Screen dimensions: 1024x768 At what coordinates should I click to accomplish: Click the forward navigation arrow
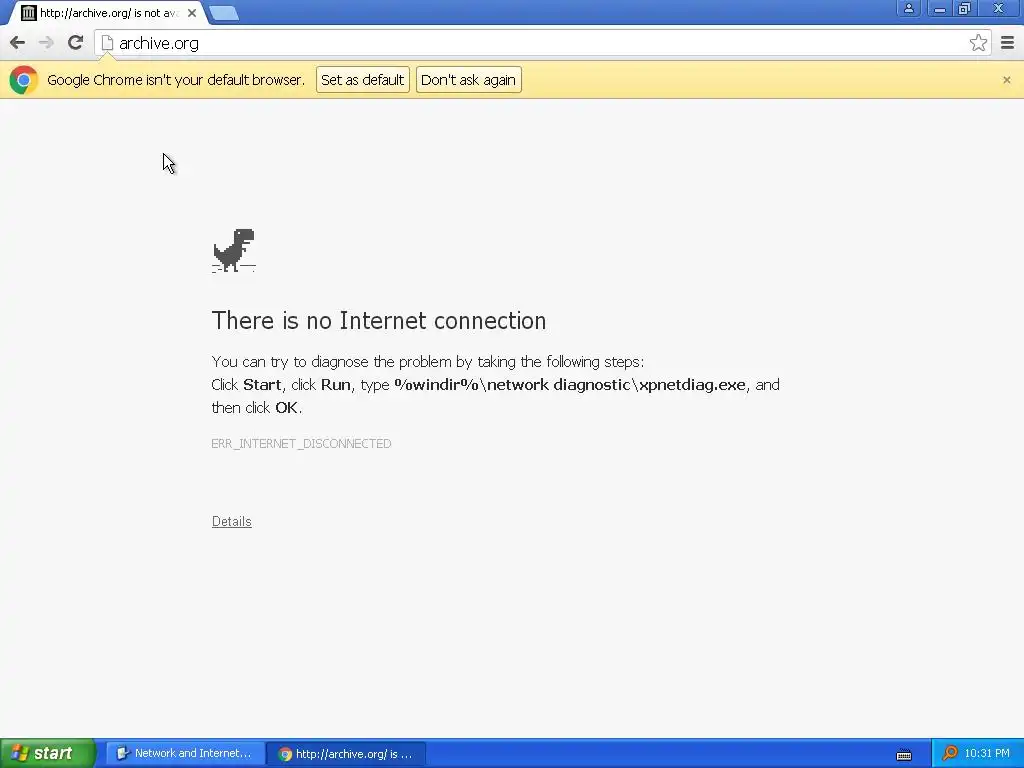click(46, 43)
